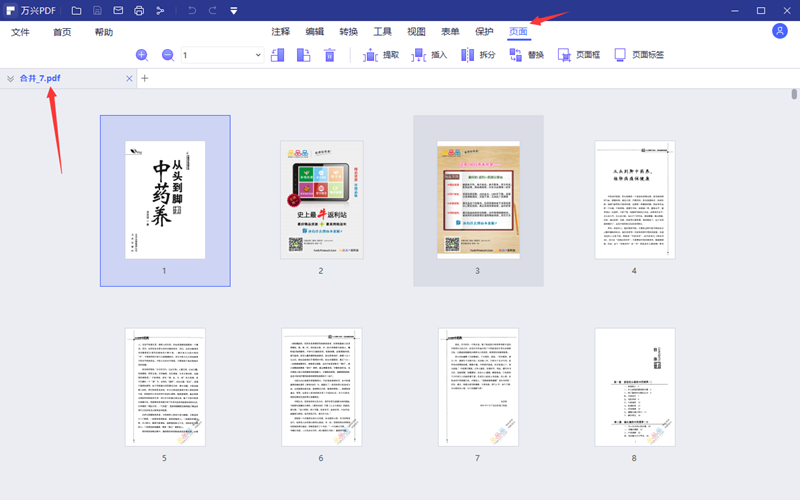Click the 替换 replace page tool
800x500 pixels.
click(526, 55)
